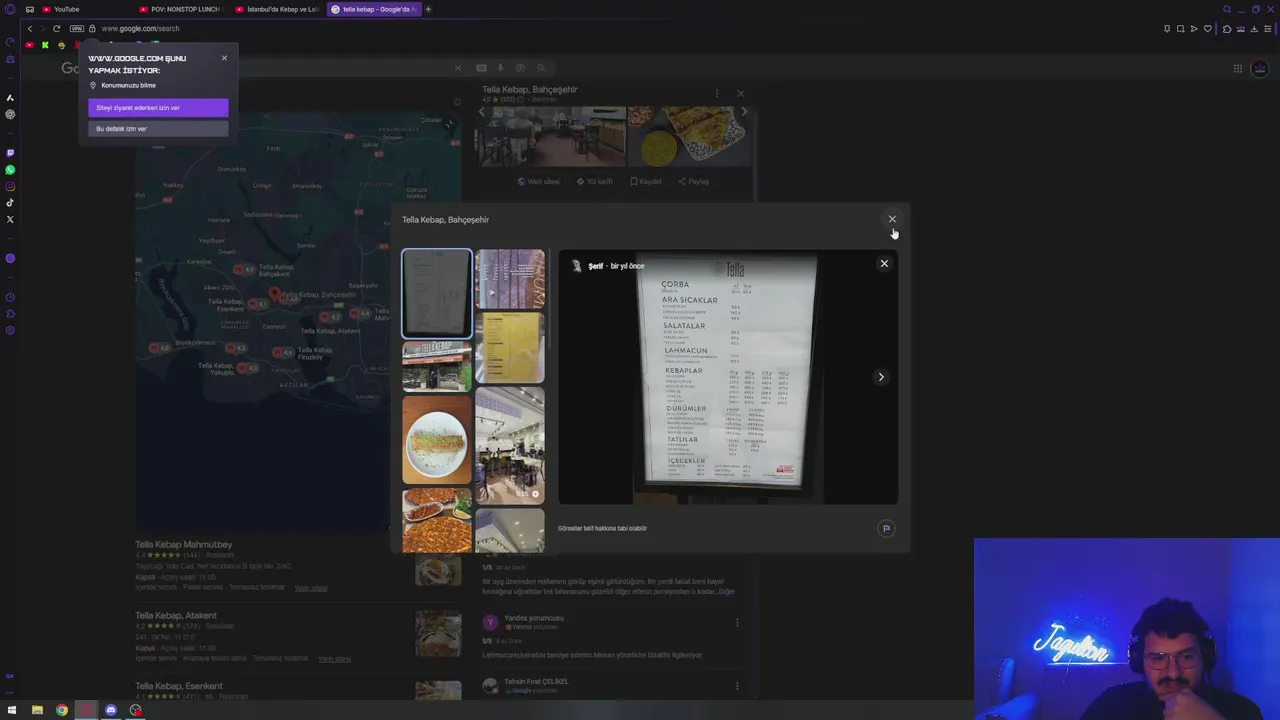Open the Easy Setup menu icon
This screenshot has height=720, width=1280.
(1268, 28)
